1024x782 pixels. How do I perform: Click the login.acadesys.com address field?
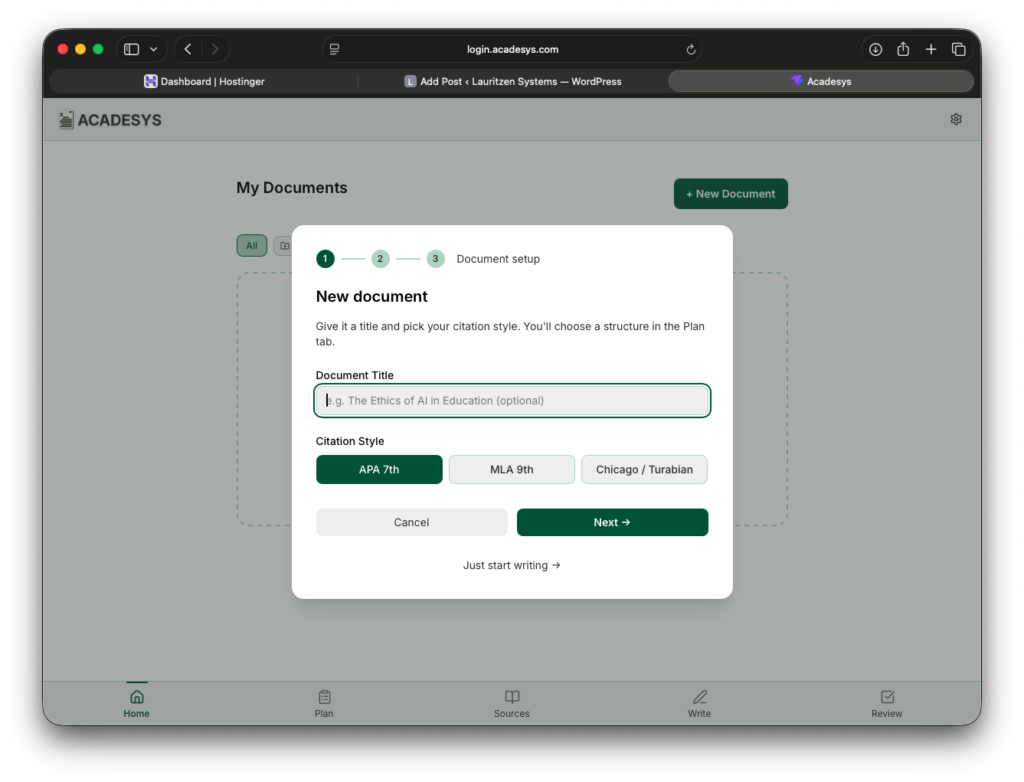[512, 49]
